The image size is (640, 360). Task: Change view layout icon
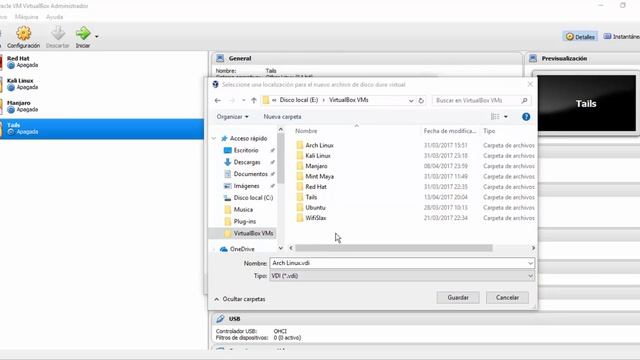(x=495, y=117)
